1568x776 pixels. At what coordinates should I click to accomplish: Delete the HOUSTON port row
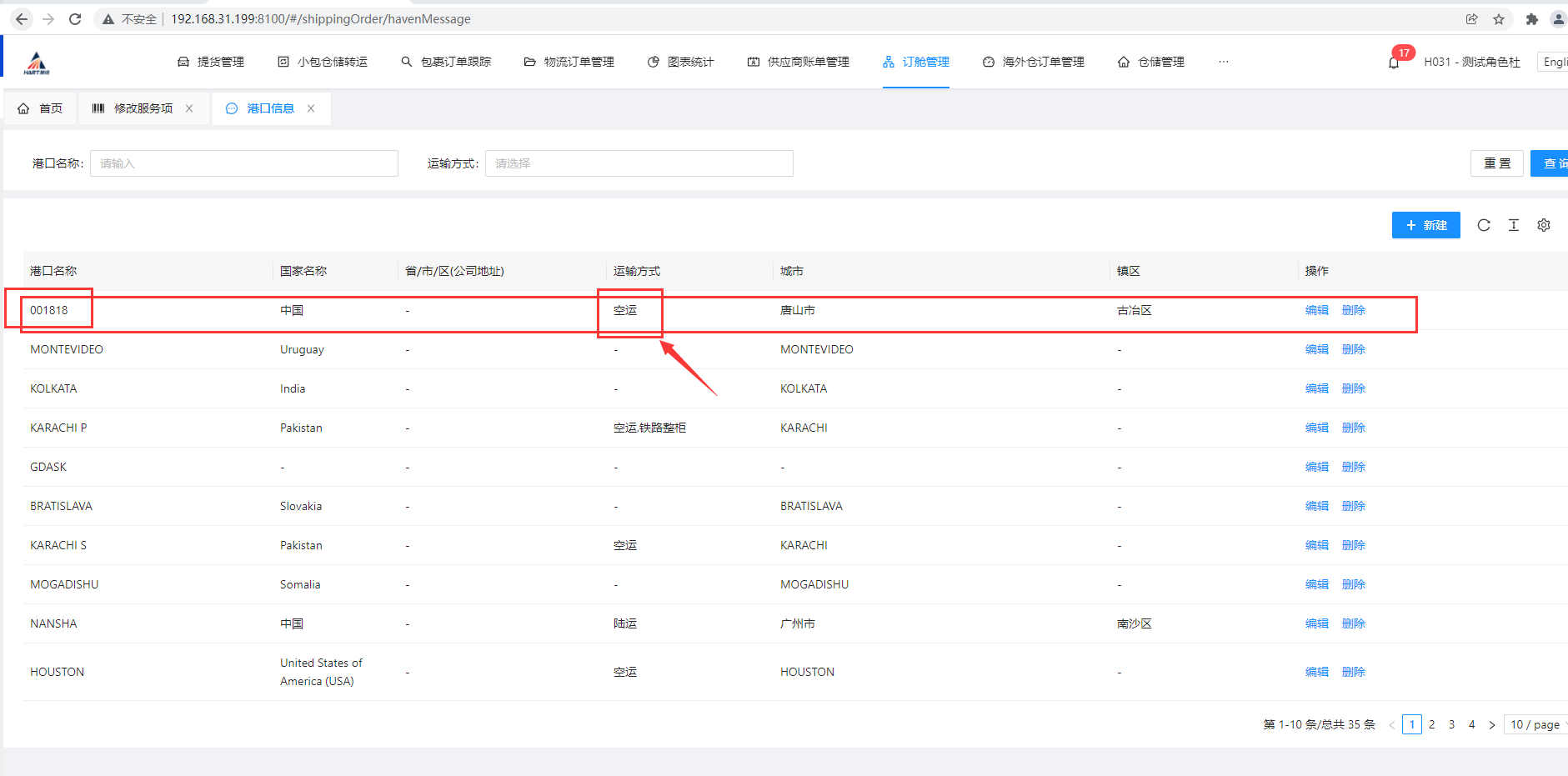tap(1353, 672)
